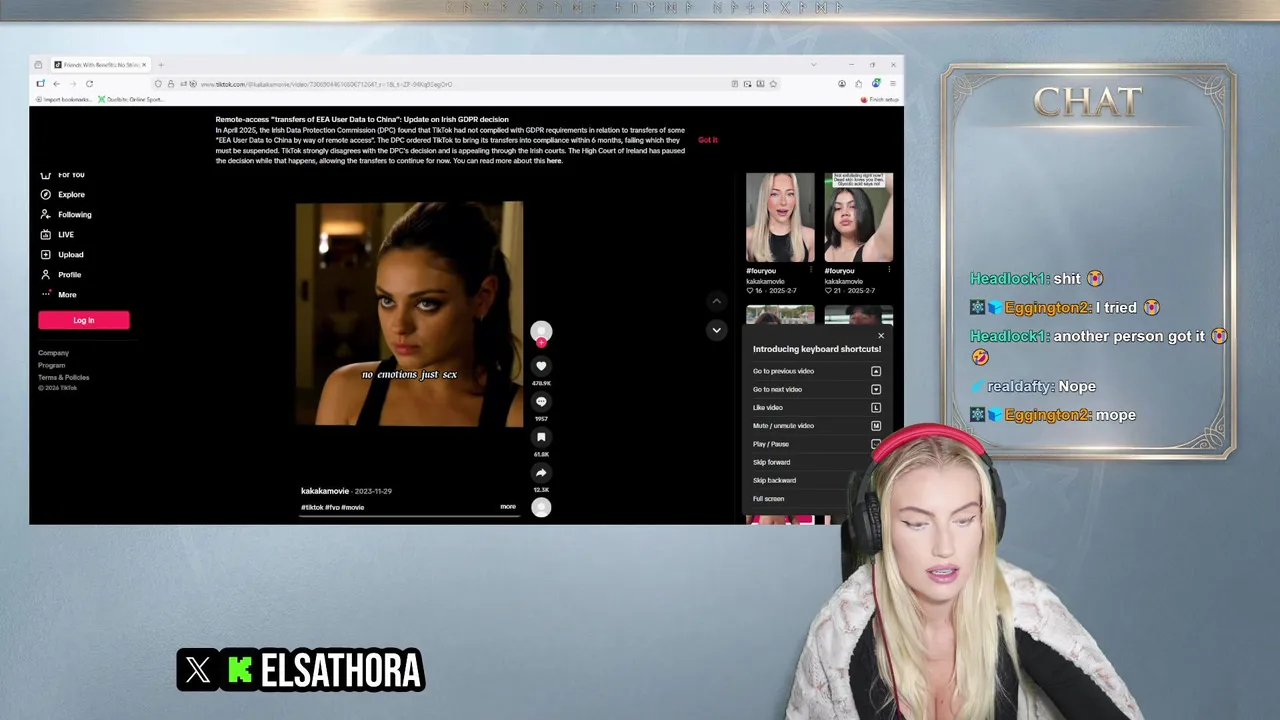Screen dimensions: 1280x720
Task: Click the Terms & Policies footer link
Action: [x=63, y=377]
